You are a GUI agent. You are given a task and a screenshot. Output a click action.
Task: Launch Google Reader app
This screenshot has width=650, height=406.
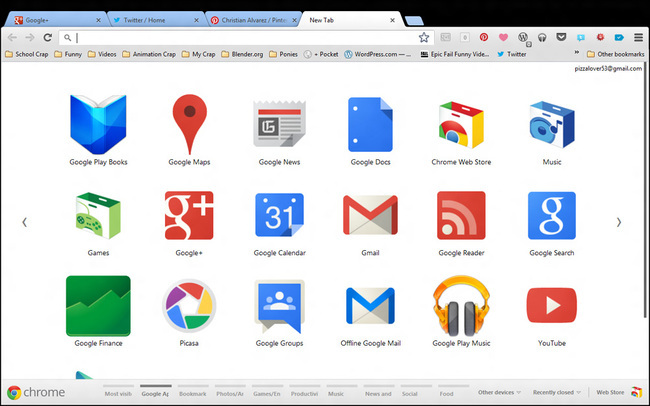point(461,215)
